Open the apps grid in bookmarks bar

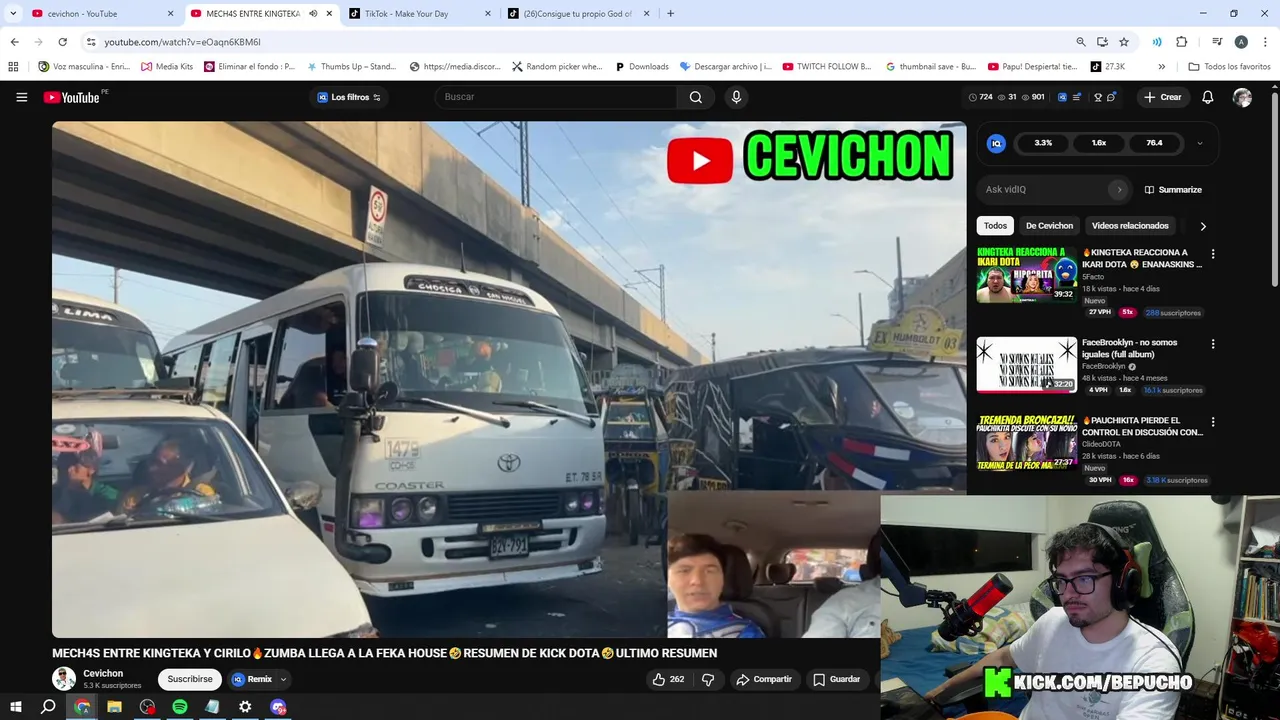coord(13,67)
